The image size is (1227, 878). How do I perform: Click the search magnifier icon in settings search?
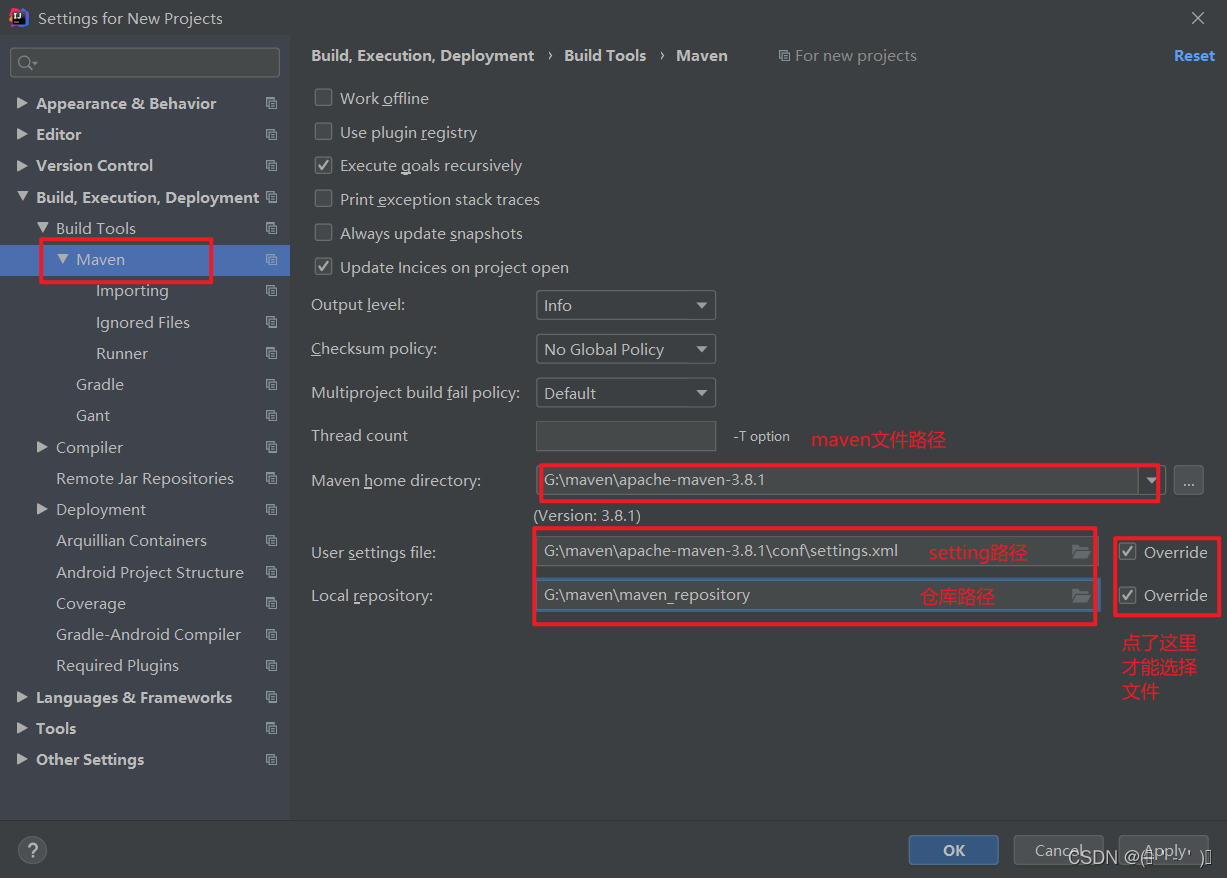(26, 62)
